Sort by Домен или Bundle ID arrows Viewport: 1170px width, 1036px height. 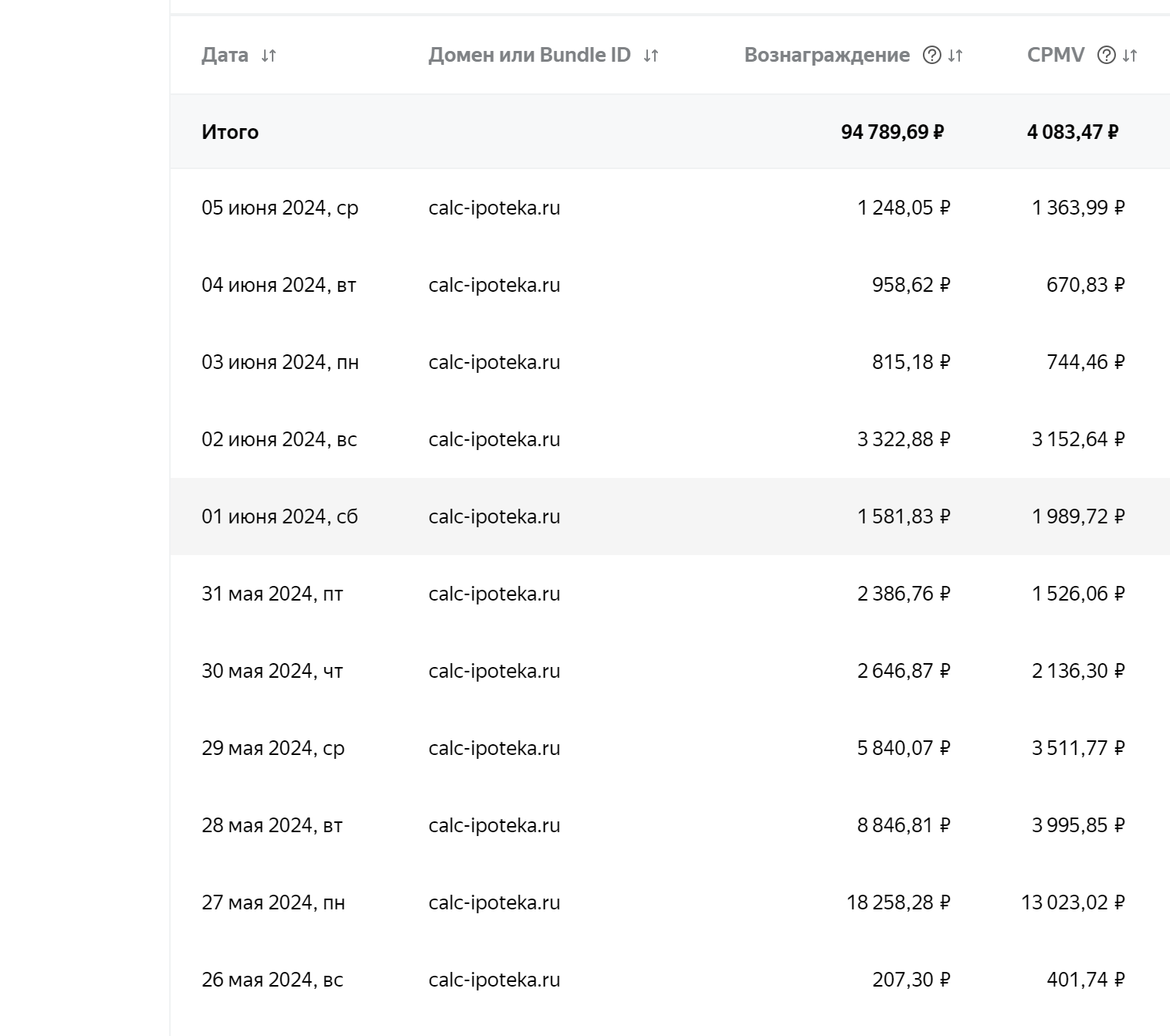pos(651,56)
